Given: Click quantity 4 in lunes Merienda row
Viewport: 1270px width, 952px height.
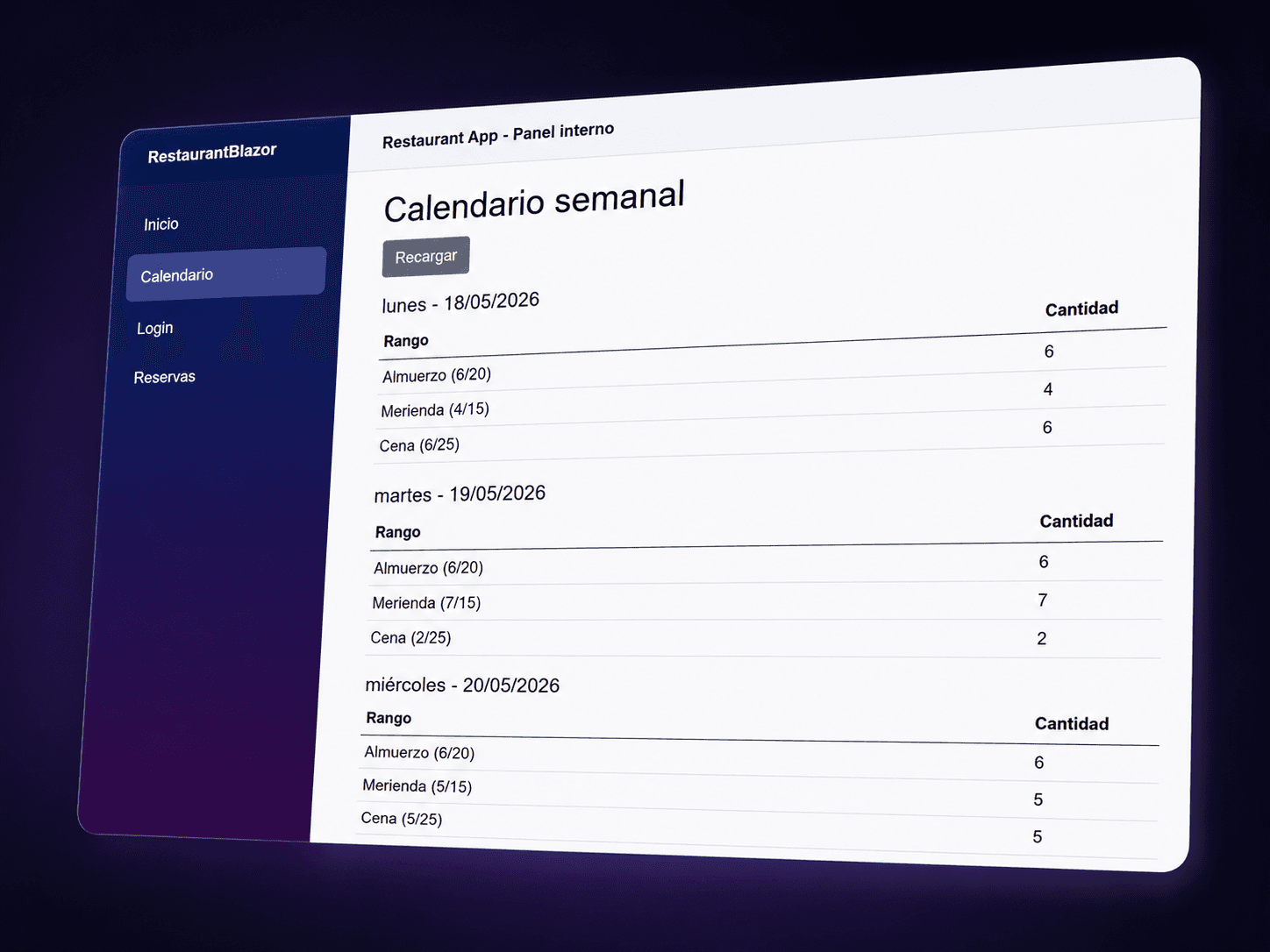Looking at the screenshot, I should click(1048, 389).
